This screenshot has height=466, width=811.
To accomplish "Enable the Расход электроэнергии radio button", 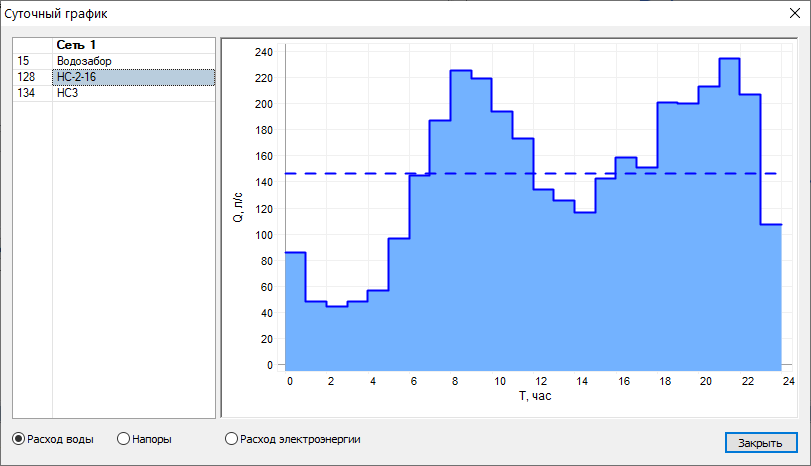I will click(232, 438).
